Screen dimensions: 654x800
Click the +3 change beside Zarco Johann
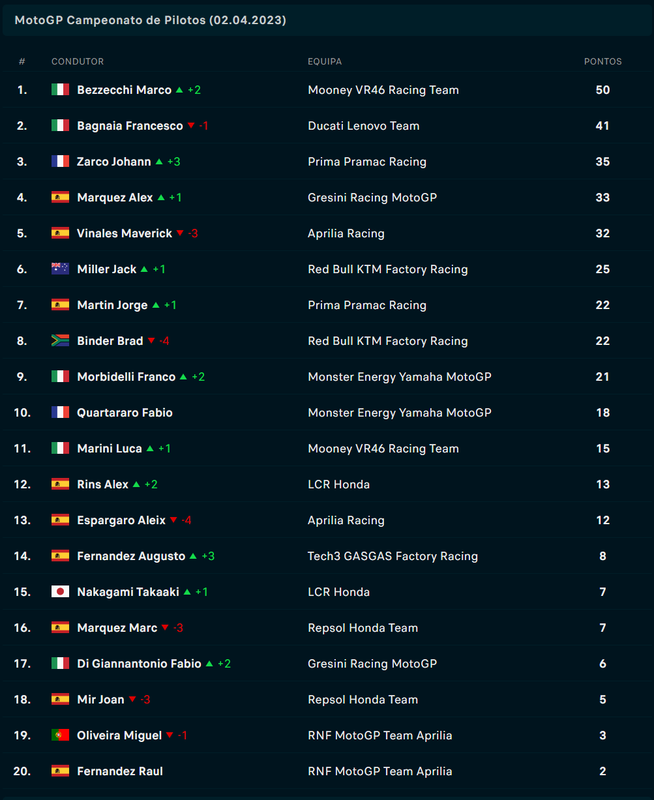point(174,161)
